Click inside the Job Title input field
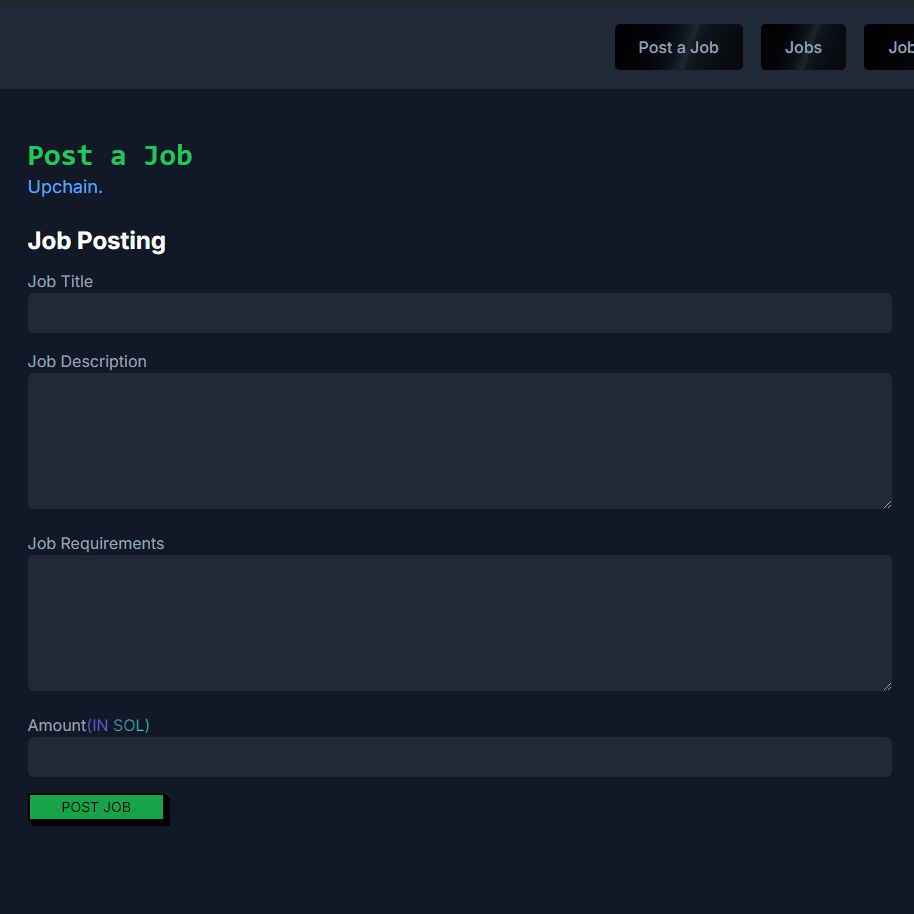 tap(459, 312)
